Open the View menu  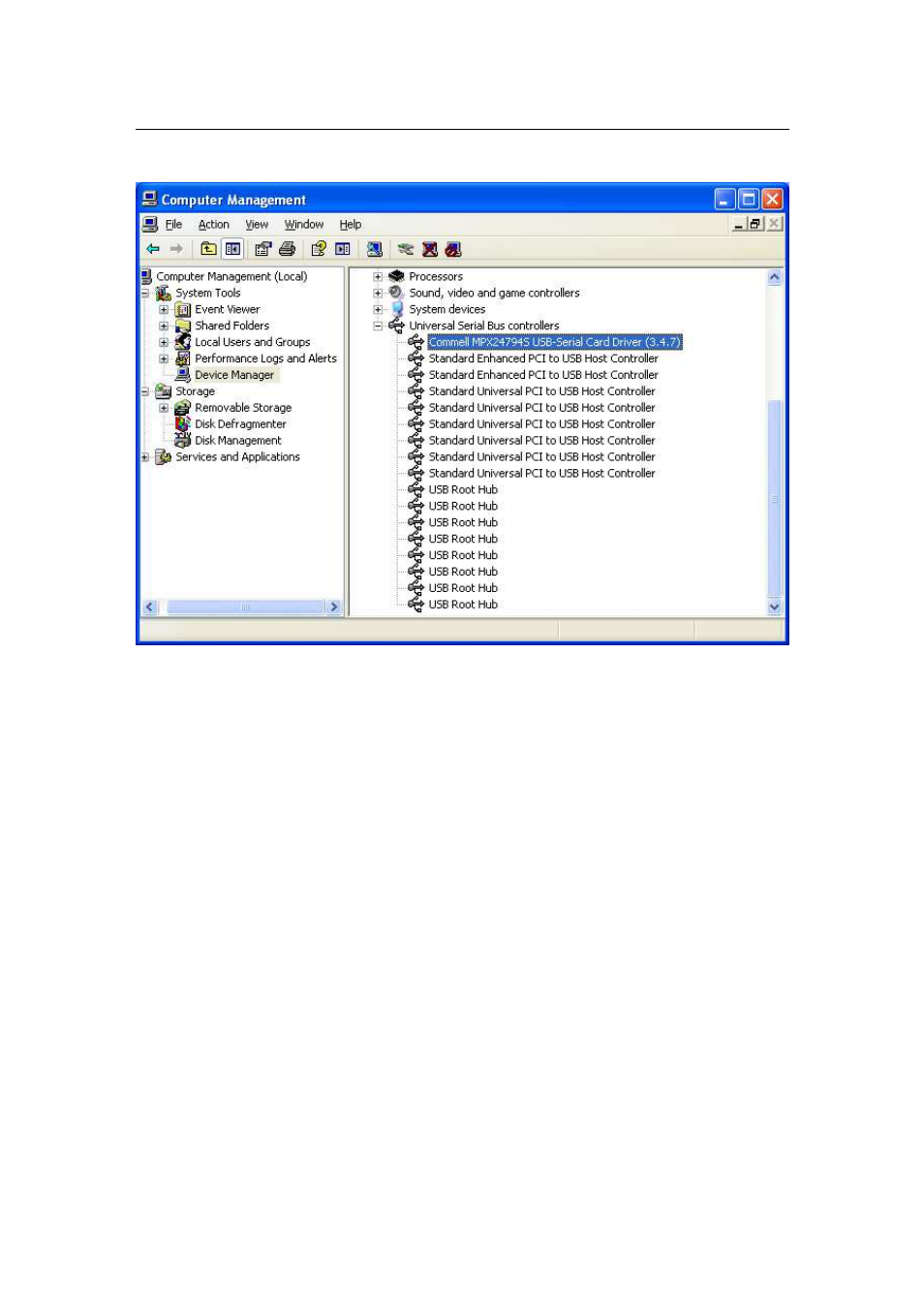pos(256,225)
